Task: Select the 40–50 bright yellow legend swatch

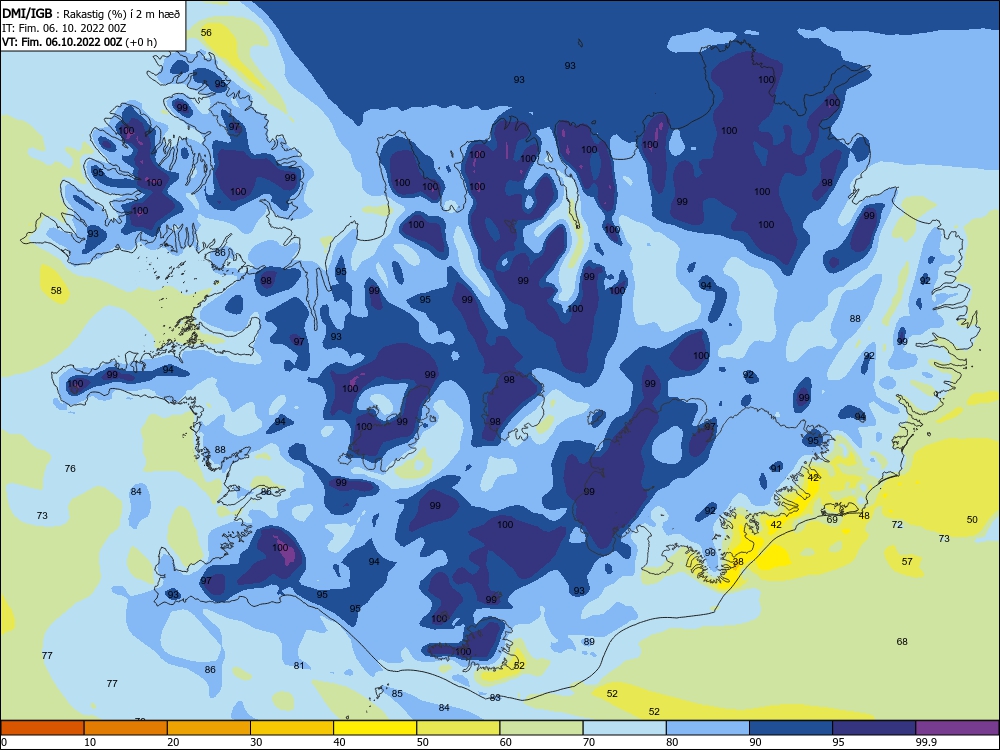Action: pyautogui.click(x=375, y=728)
